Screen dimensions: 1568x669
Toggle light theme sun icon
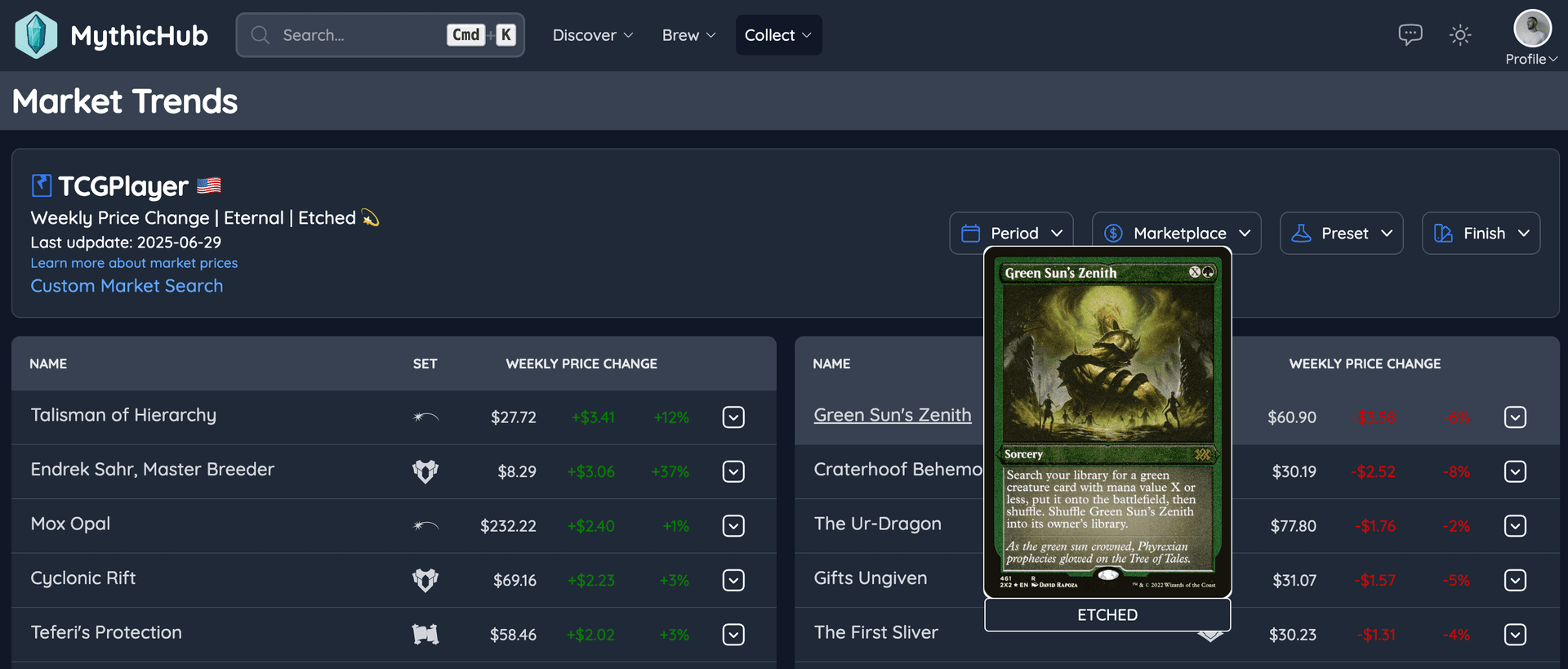(x=1460, y=34)
